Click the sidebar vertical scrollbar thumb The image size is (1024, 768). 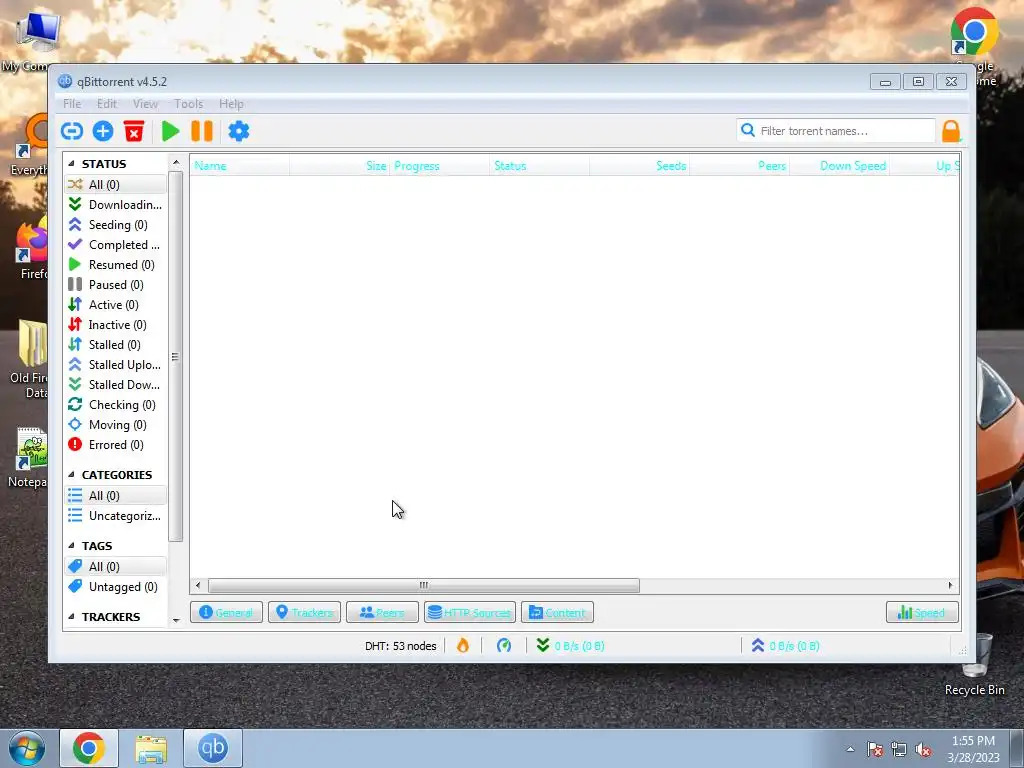[x=175, y=357]
